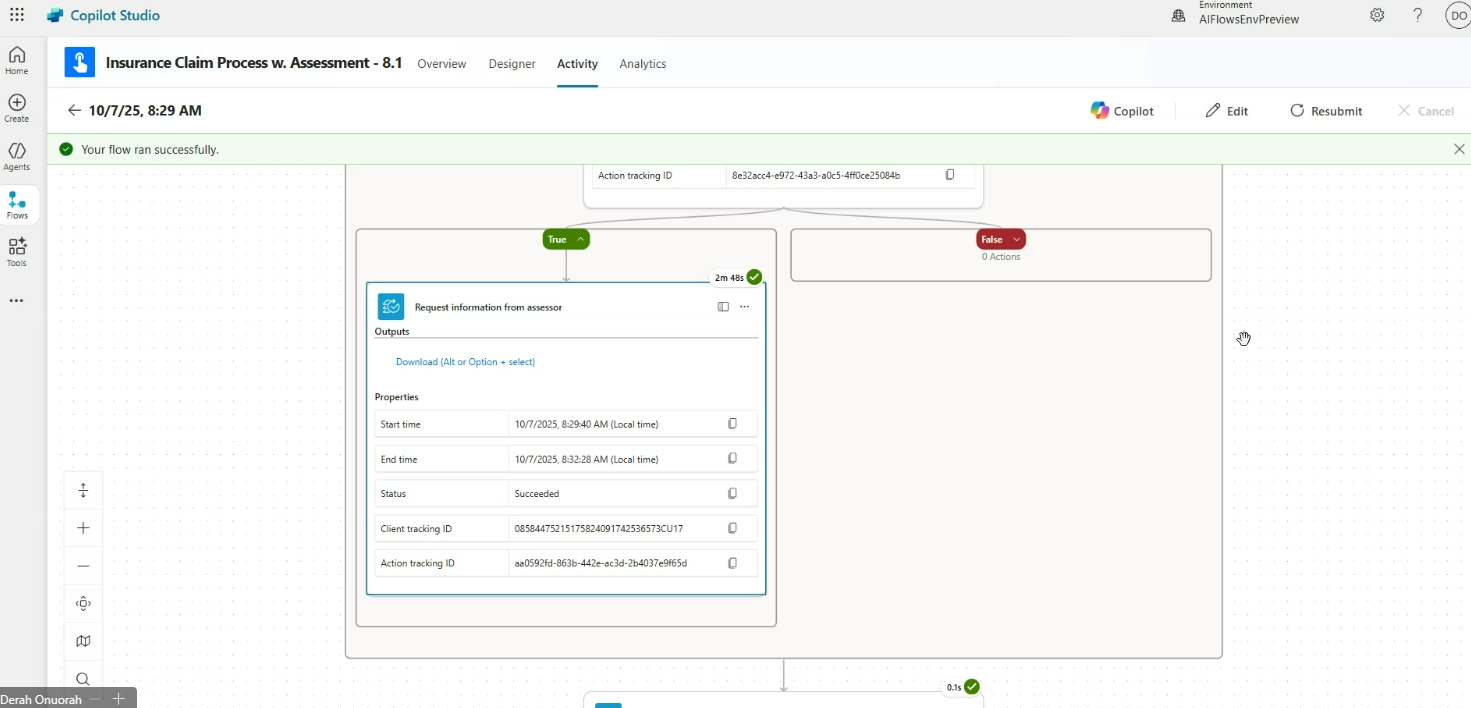Collapse the True branch
1471x708 pixels.
tap(580, 240)
